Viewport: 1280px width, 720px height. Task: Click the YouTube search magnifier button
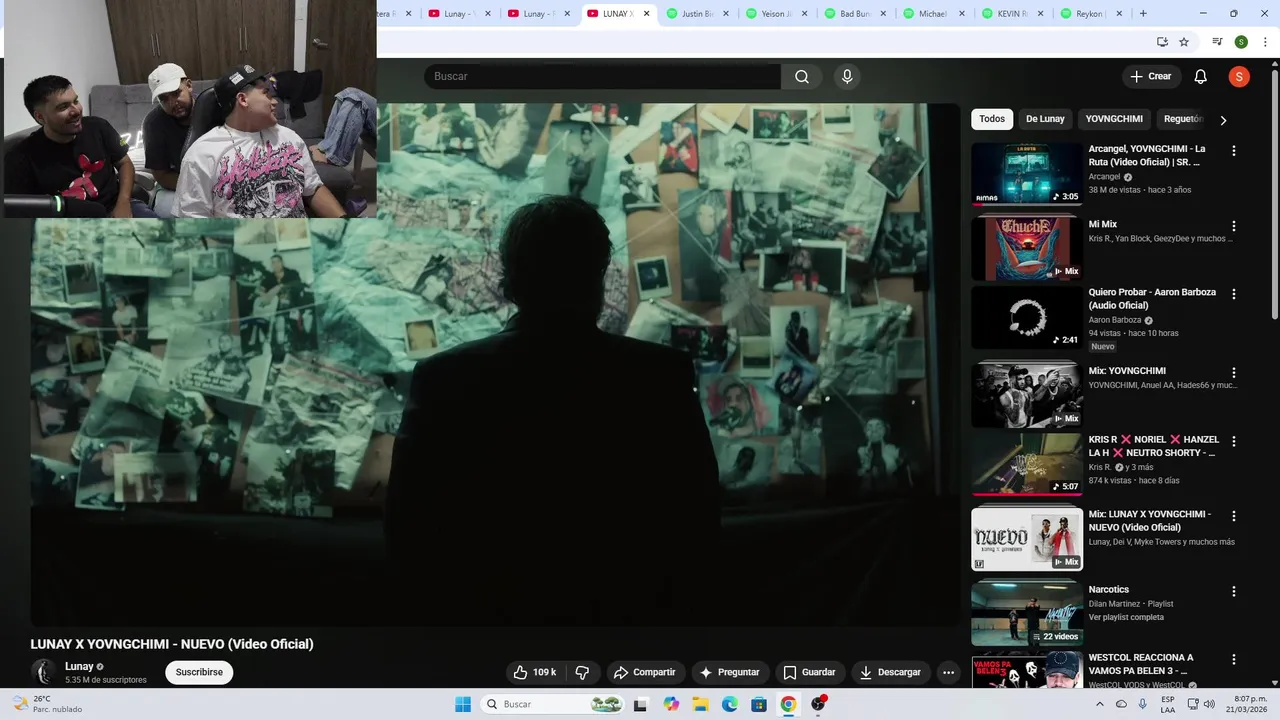(x=802, y=77)
